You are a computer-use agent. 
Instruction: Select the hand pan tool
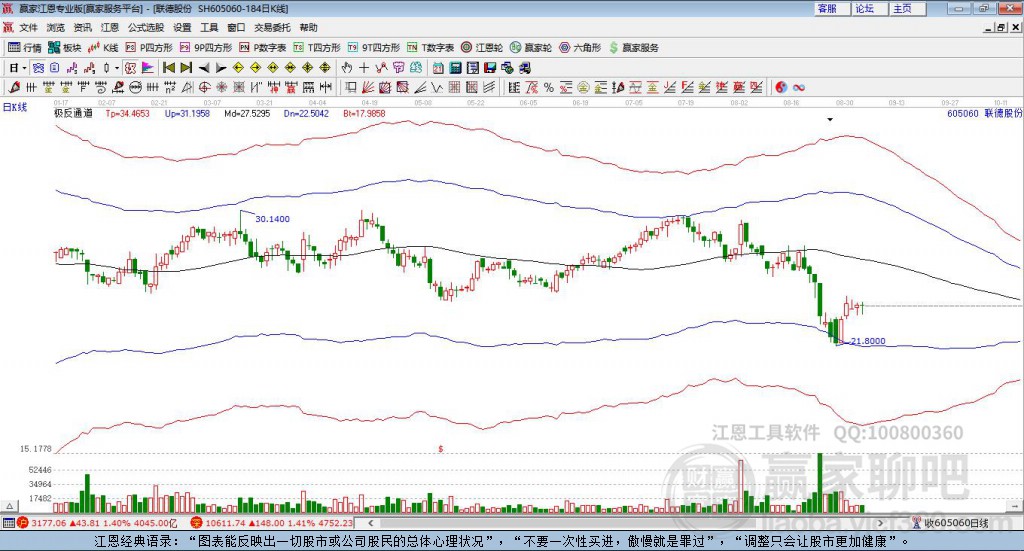[347, 68]
